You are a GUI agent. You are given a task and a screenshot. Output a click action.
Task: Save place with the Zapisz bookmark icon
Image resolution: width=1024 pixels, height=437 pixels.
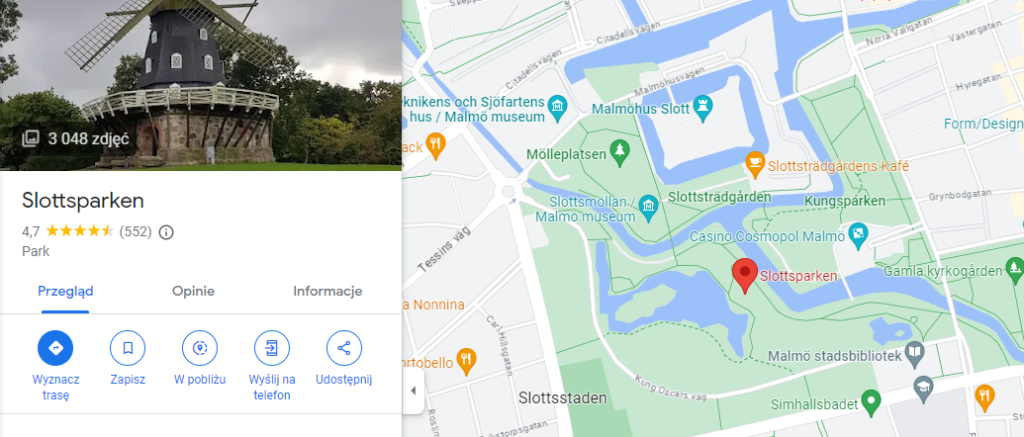pyautogui.click(x=127, y=348)
